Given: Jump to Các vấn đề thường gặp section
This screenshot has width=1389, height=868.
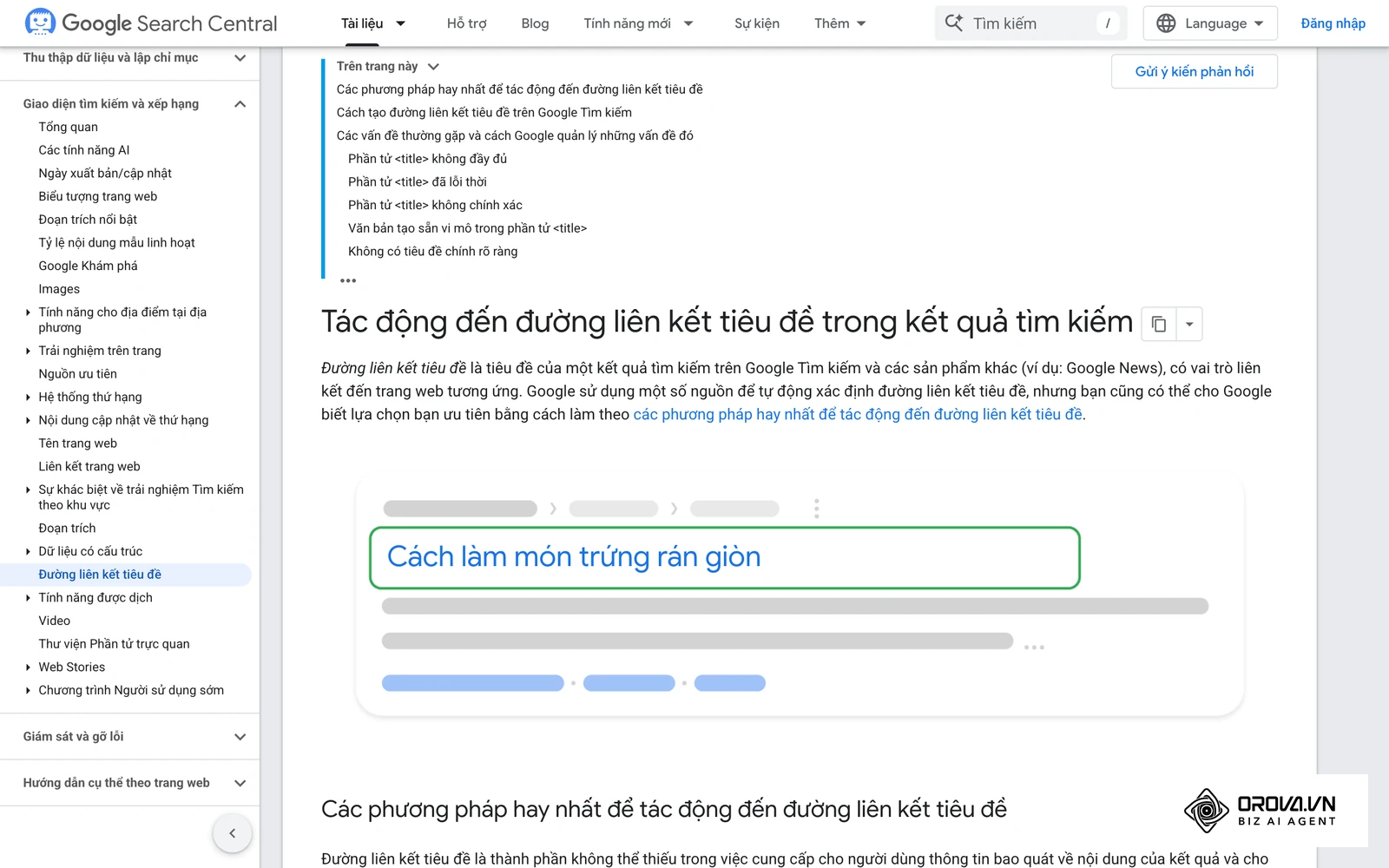Looking at the screenshot, I should click(515, 135).
